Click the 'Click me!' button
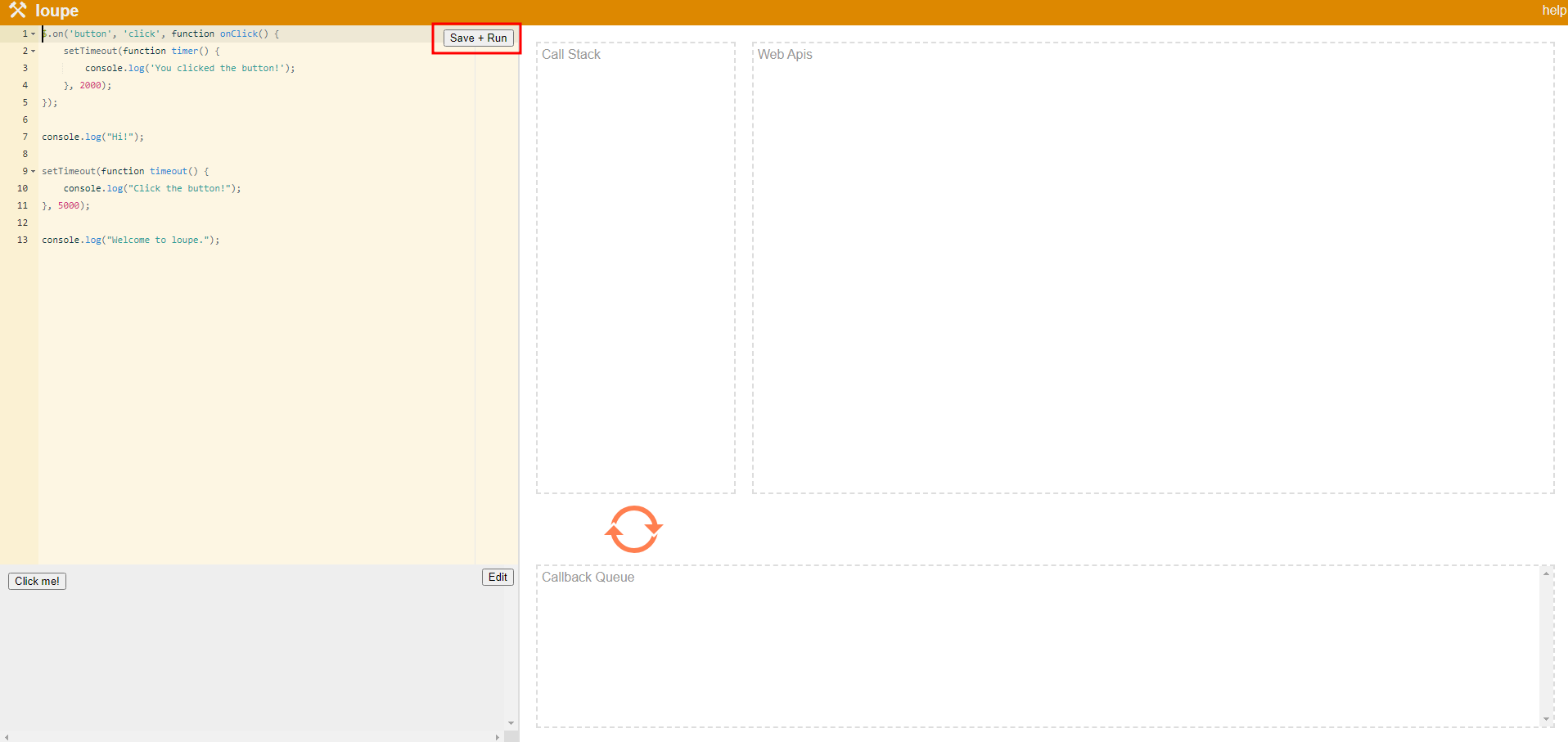This screenshot has width=1568, height=742. pyautogui.click(x=37, y=581)
